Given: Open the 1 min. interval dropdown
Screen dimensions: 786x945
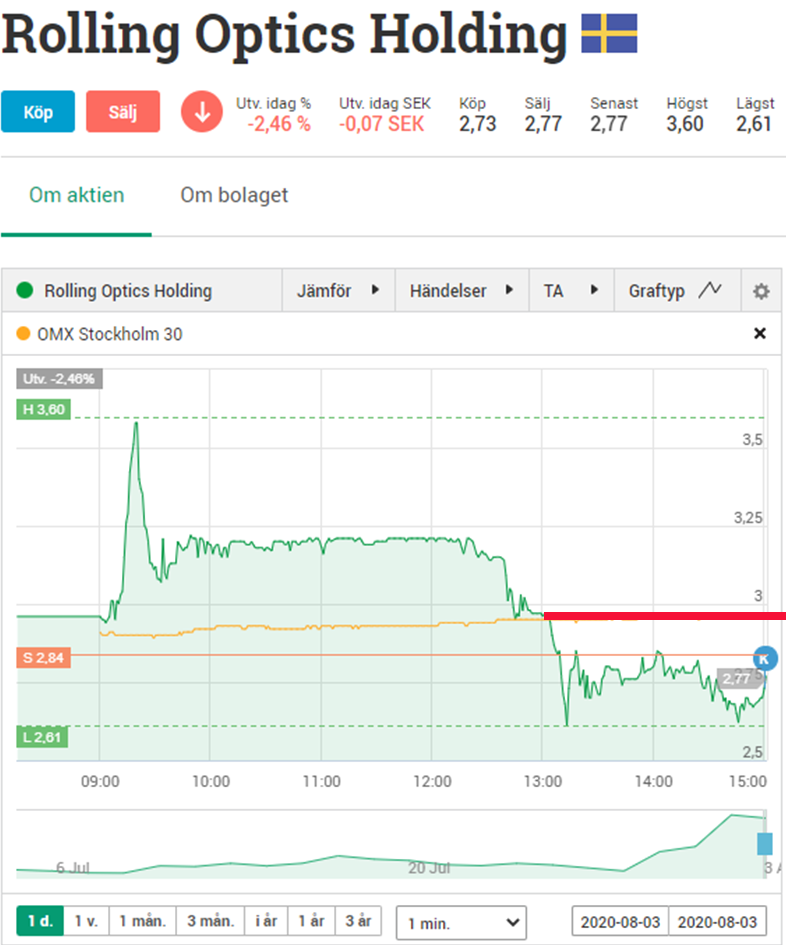Looking at the screenshot, I should (x=461, y=923).
